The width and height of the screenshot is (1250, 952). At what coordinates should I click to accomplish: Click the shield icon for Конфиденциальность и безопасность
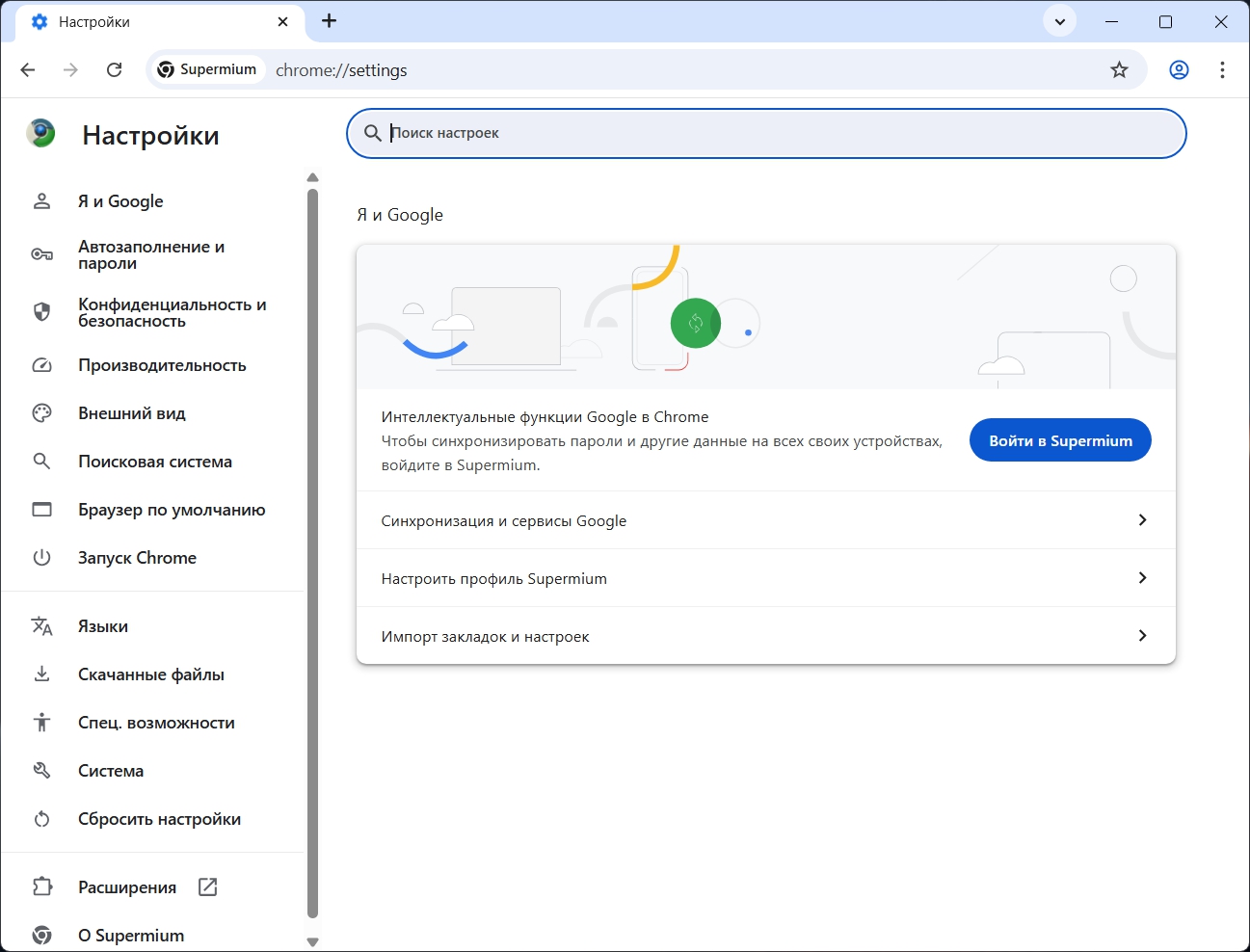[41, 311]
